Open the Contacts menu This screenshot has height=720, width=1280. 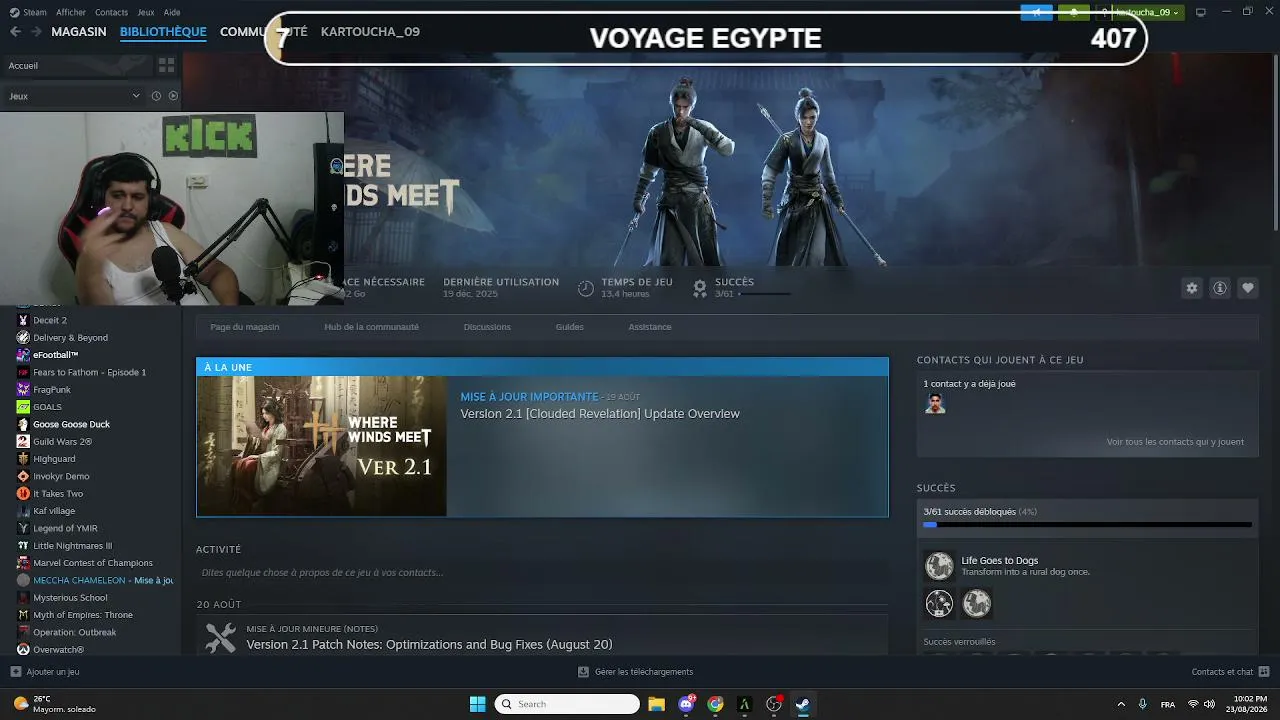[x=111, y=12]
